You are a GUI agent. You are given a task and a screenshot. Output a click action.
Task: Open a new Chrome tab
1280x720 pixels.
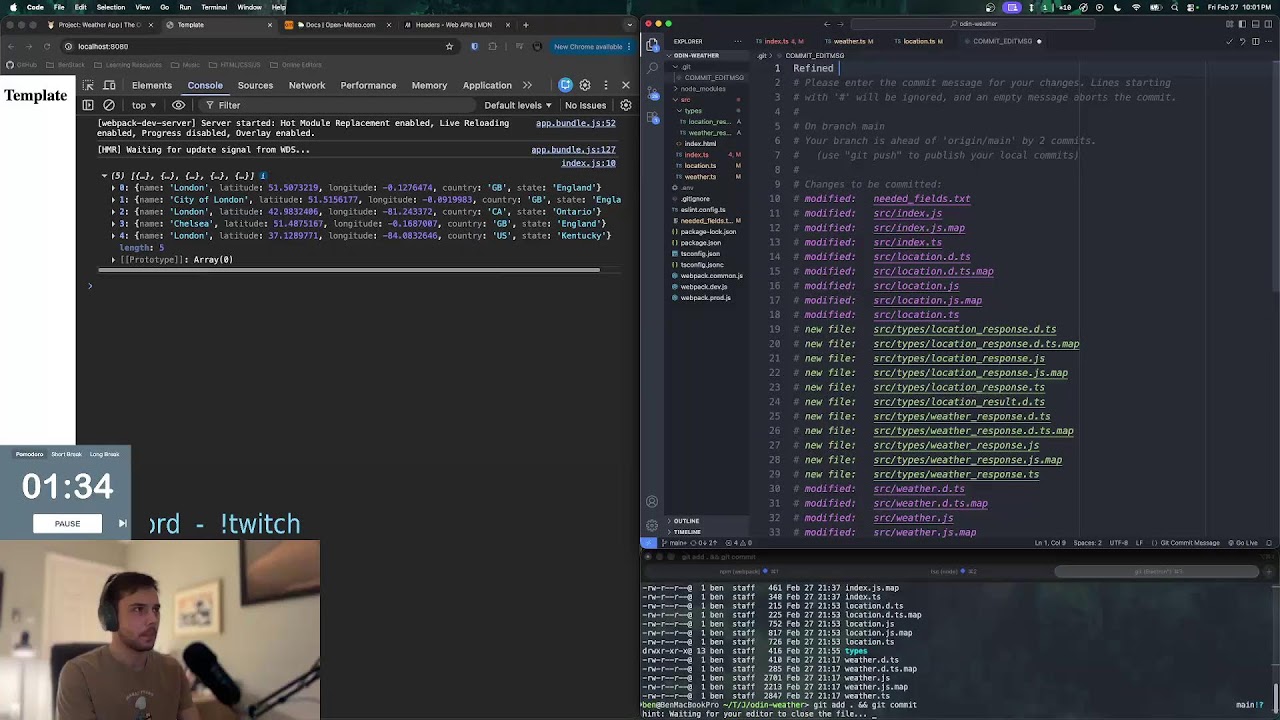[525, 25]
